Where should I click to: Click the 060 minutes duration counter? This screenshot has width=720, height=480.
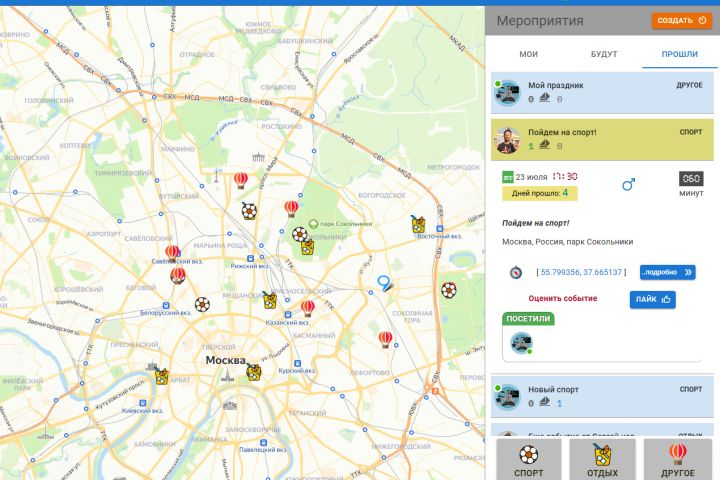coord(691,178)
